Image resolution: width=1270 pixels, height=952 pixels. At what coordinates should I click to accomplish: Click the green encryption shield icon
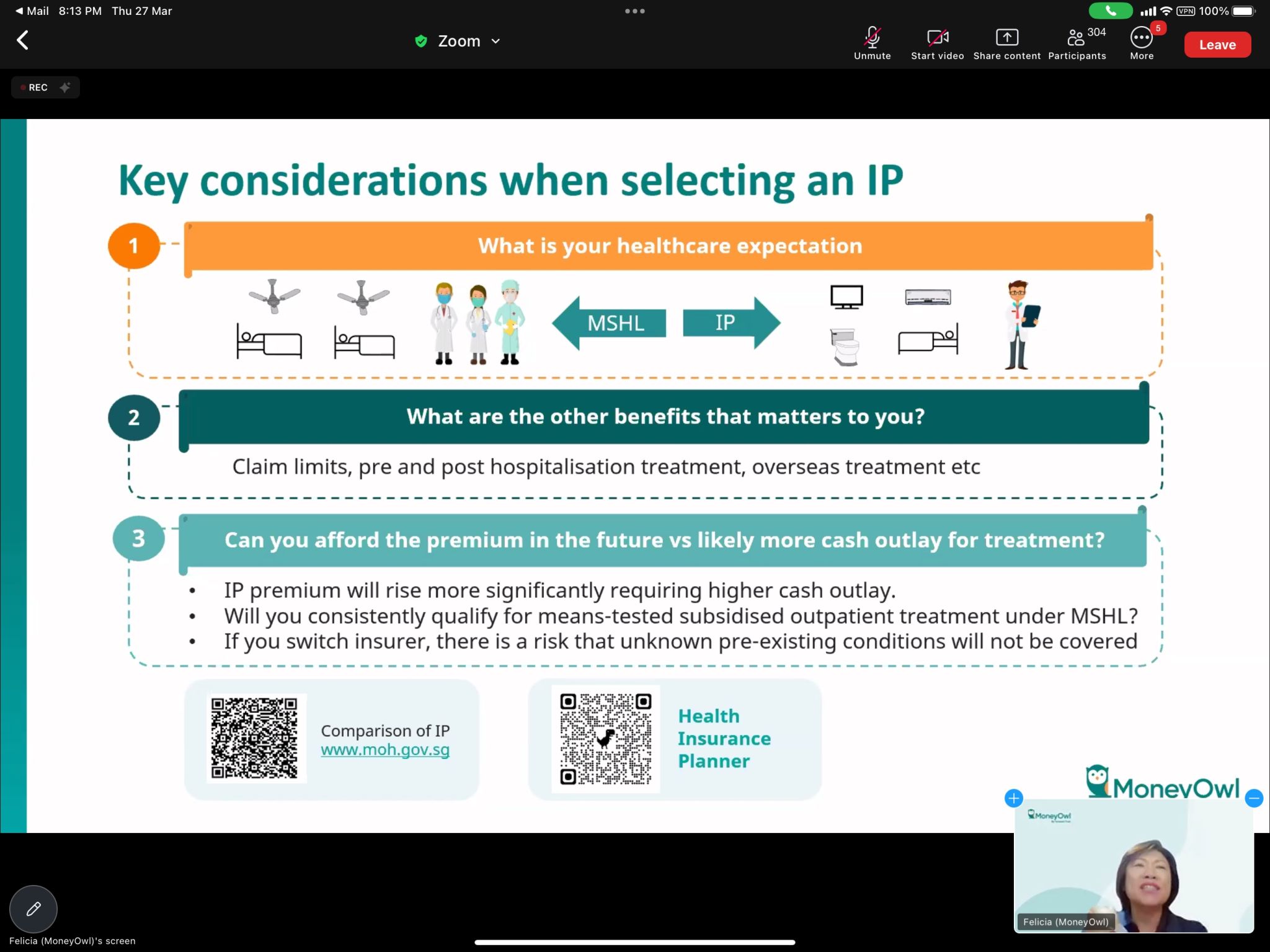(x=421, y=41)
